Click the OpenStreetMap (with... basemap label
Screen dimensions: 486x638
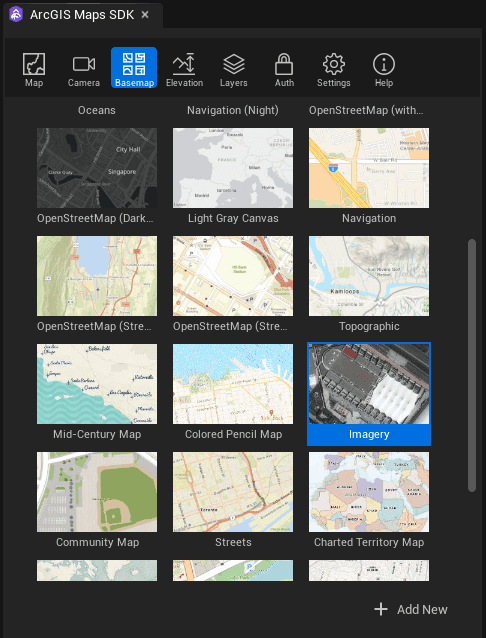click(366, 110)
